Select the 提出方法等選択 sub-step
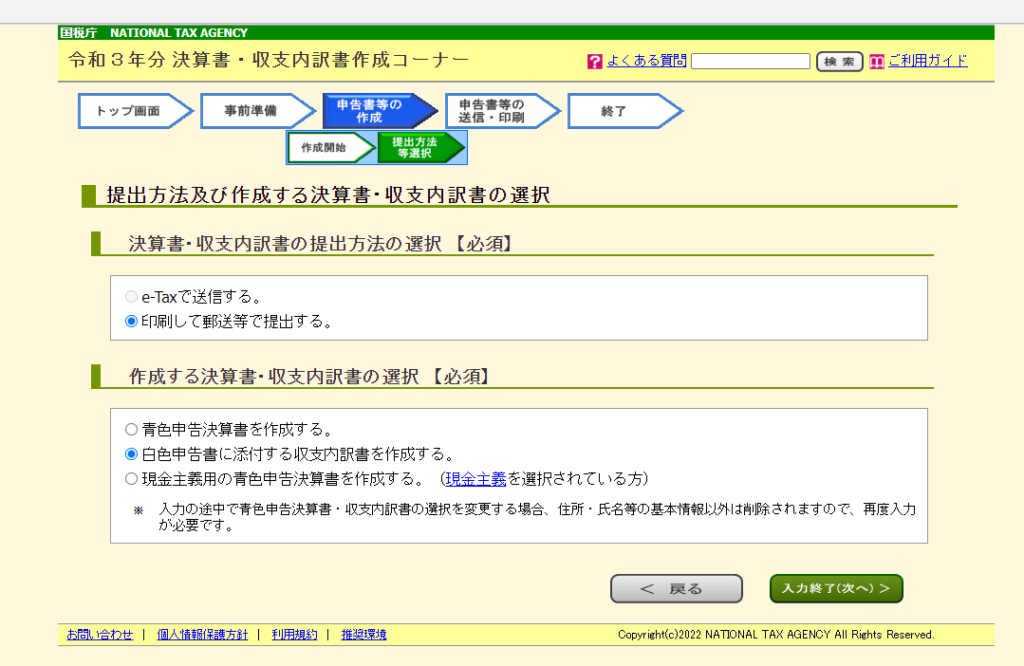The image size is (1024, 666). [x=421, y=148]
